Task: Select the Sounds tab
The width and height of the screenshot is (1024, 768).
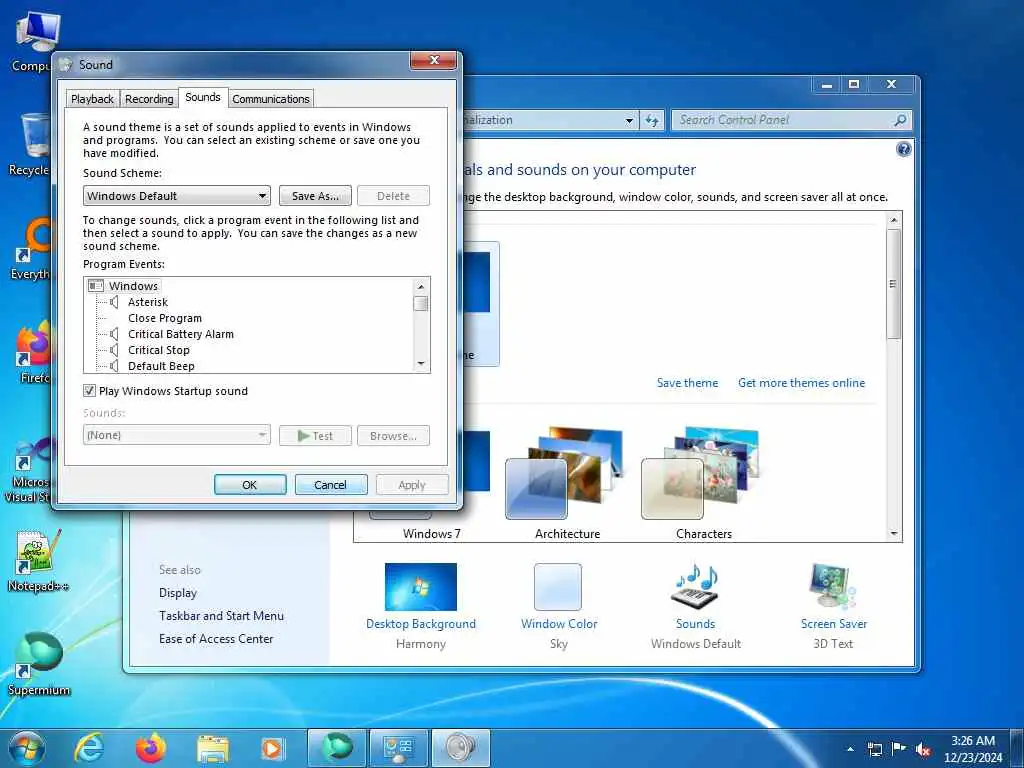Action: point(202,97)
